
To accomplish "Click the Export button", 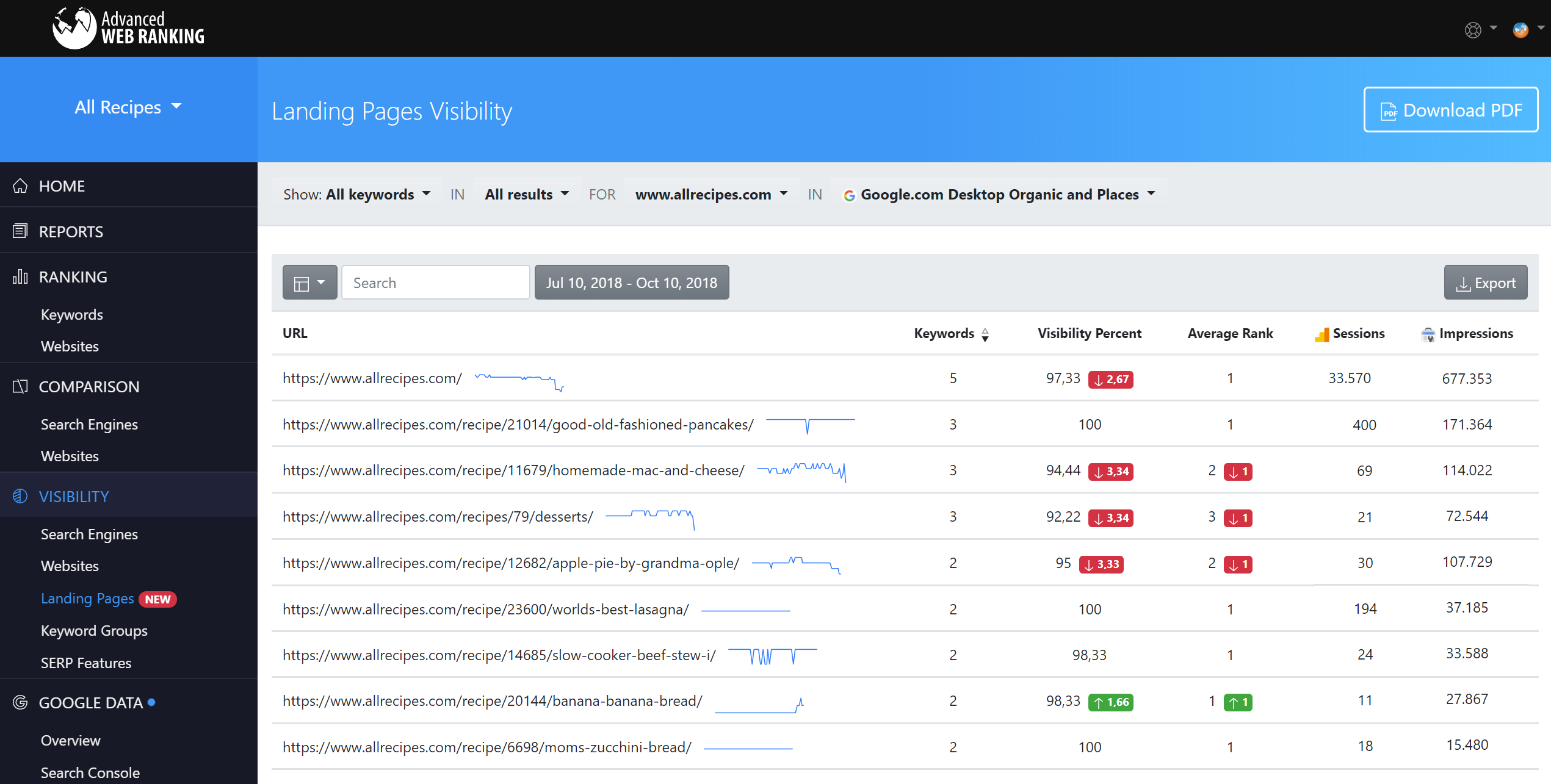I will click(x=1485, y=282).
